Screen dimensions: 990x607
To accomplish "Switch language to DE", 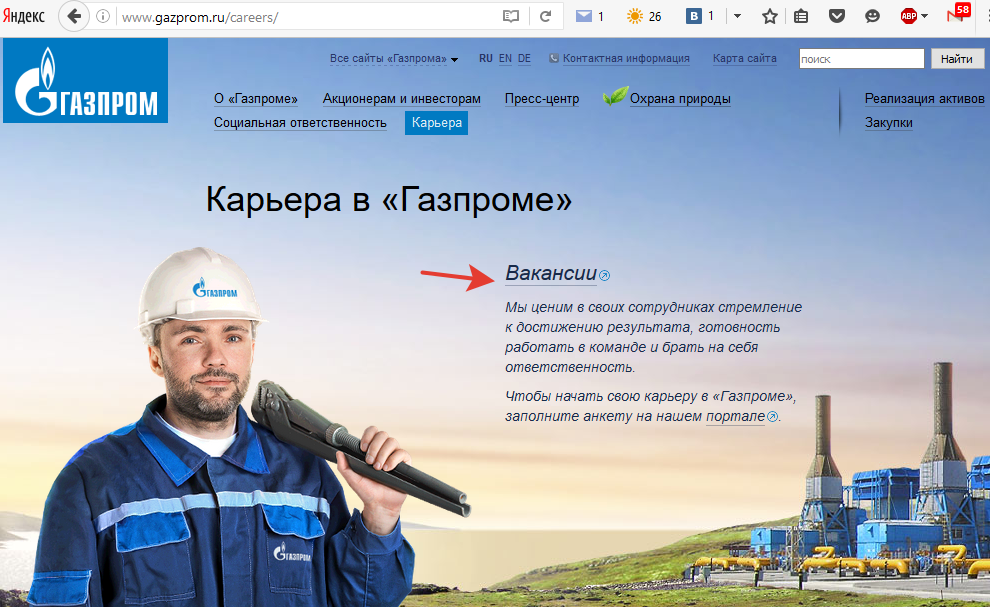I will pos(524,58).
